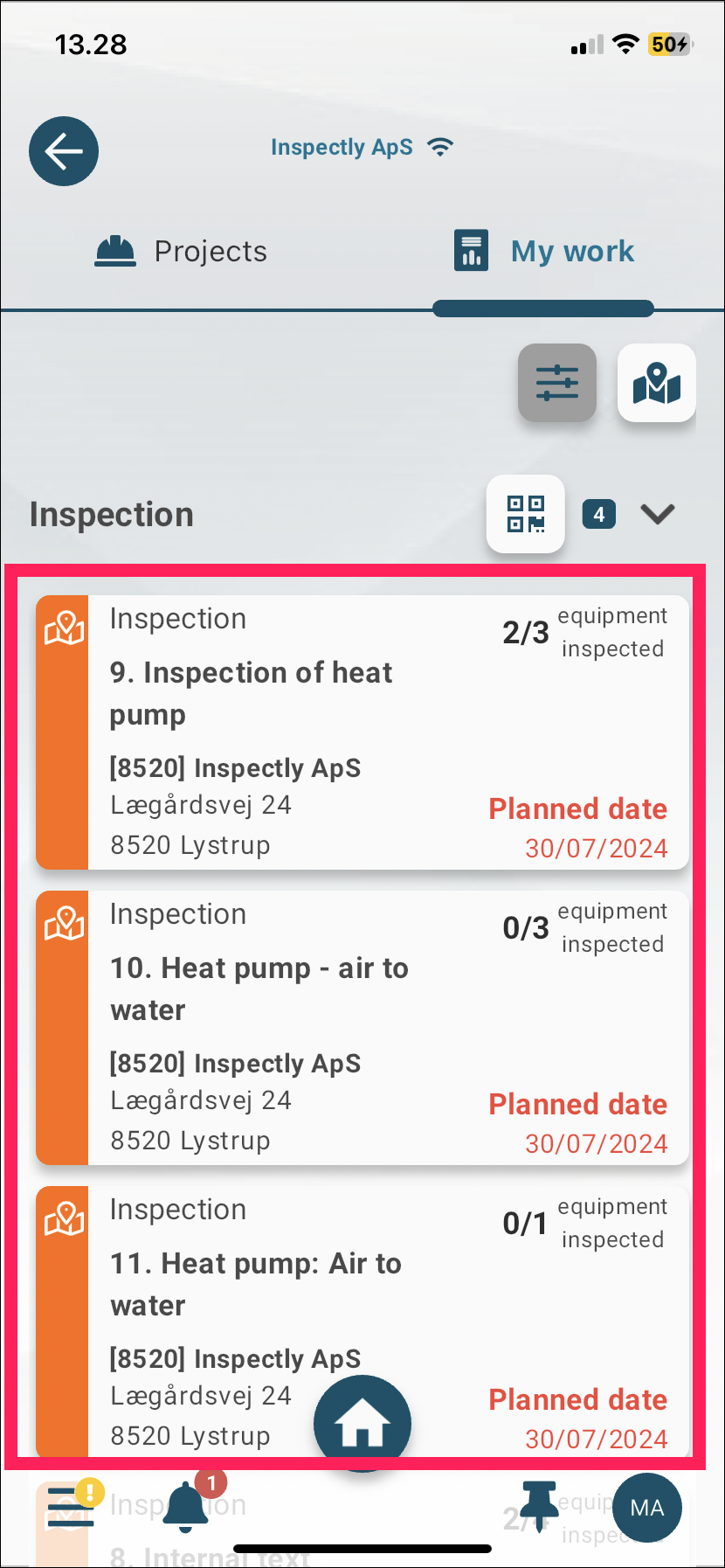725x1568 pixels.
Task: Tap the map marker icon on inspection 9
Action: coord(64,628)
